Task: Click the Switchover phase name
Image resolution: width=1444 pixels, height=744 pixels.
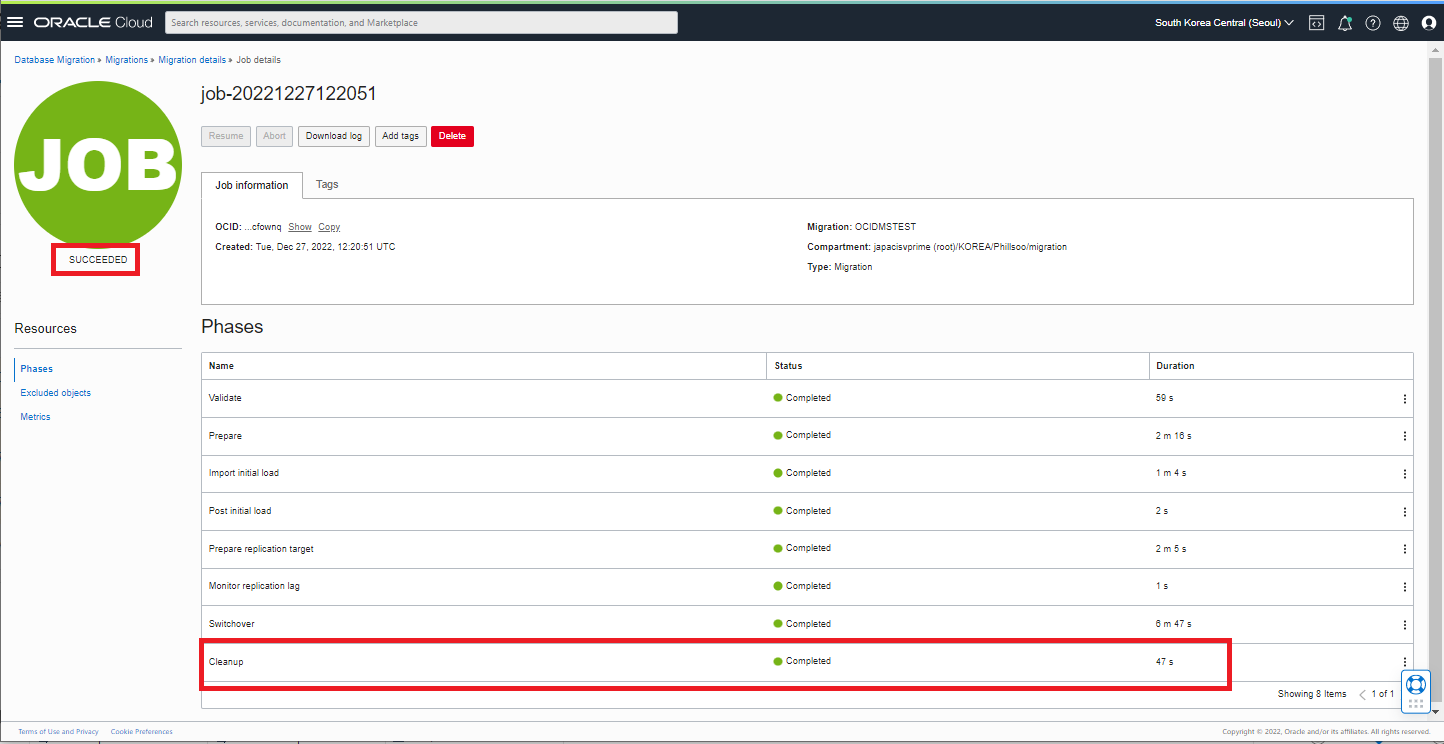Action: (232, 624)
